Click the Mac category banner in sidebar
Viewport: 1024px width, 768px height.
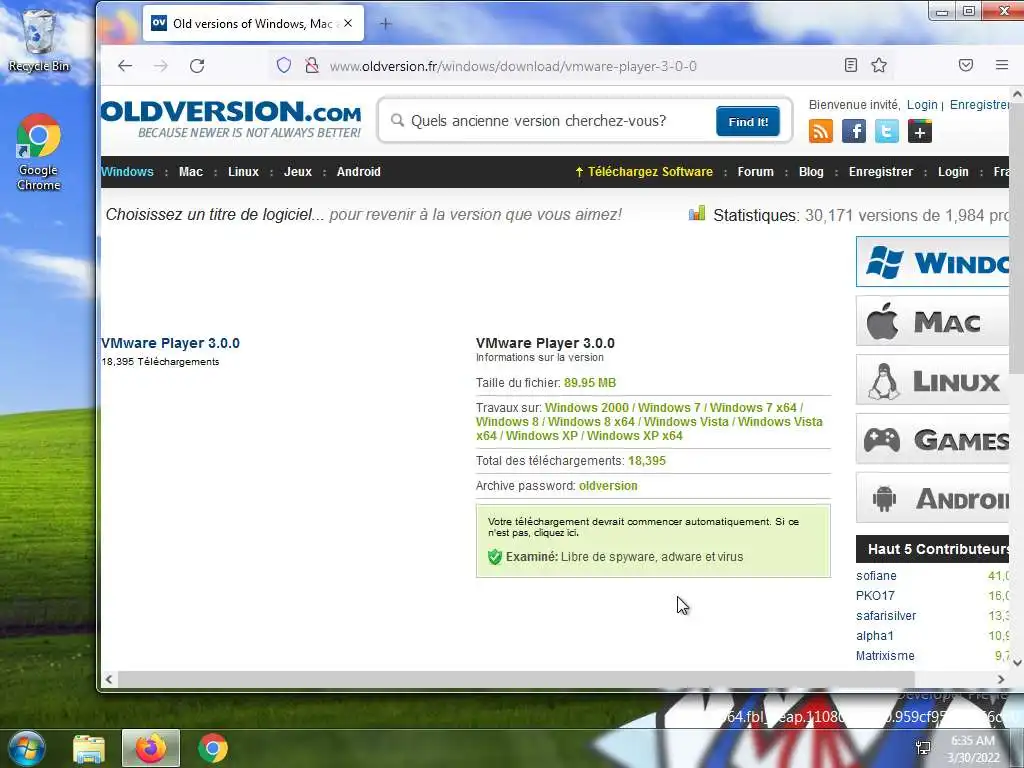(x=933, y=321)
